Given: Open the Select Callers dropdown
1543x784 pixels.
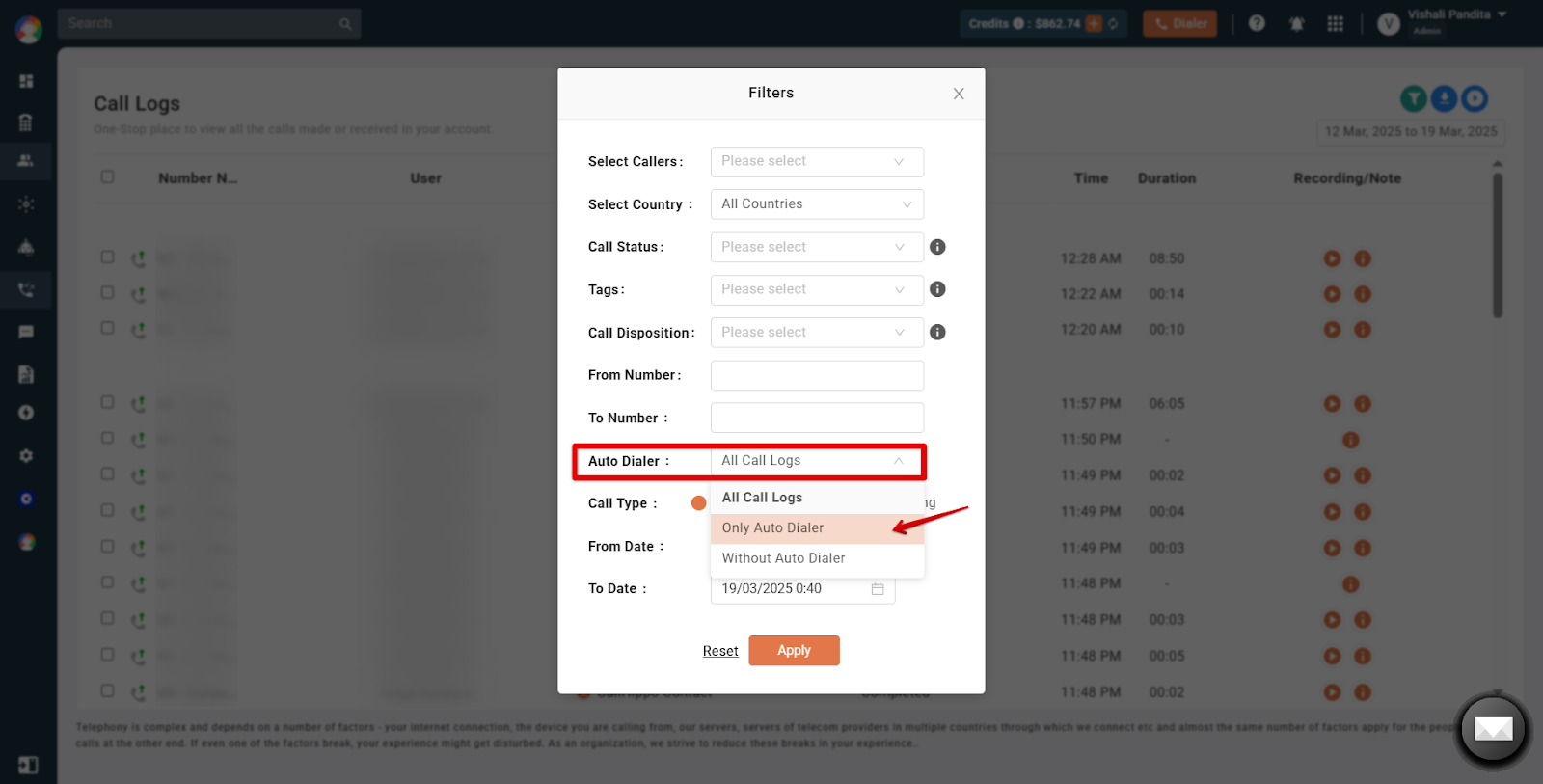Looking at the screenshot, I should (817, 161).
